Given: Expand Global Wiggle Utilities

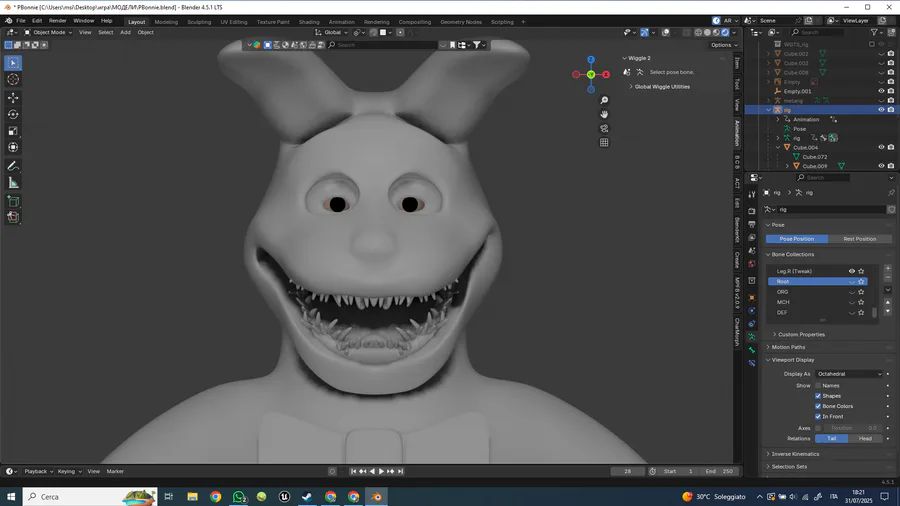Looking at the screenshot, I should [x=660, y=87].
